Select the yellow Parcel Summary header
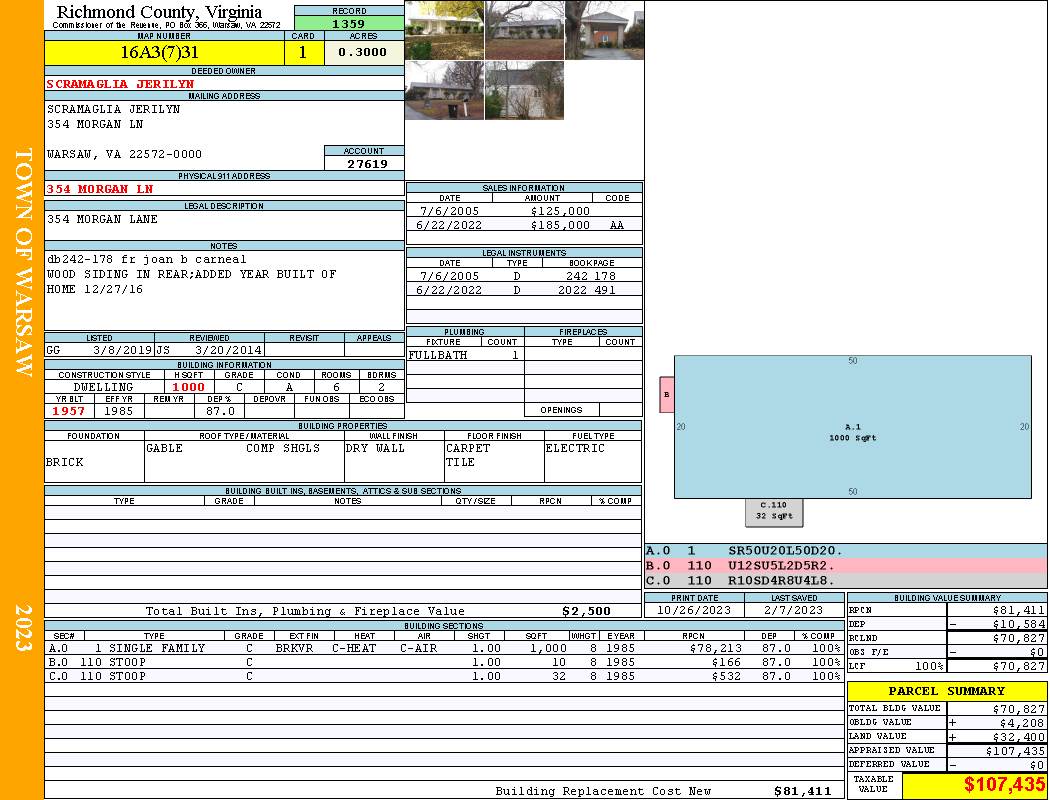 (x=946, y=691)
